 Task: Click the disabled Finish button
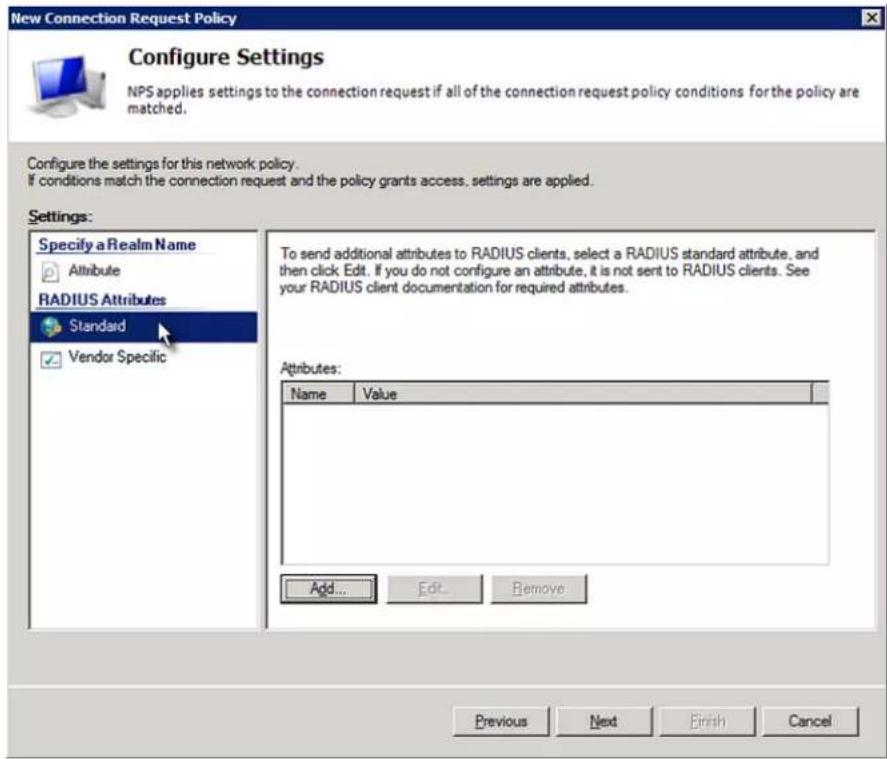click(707, 721)
